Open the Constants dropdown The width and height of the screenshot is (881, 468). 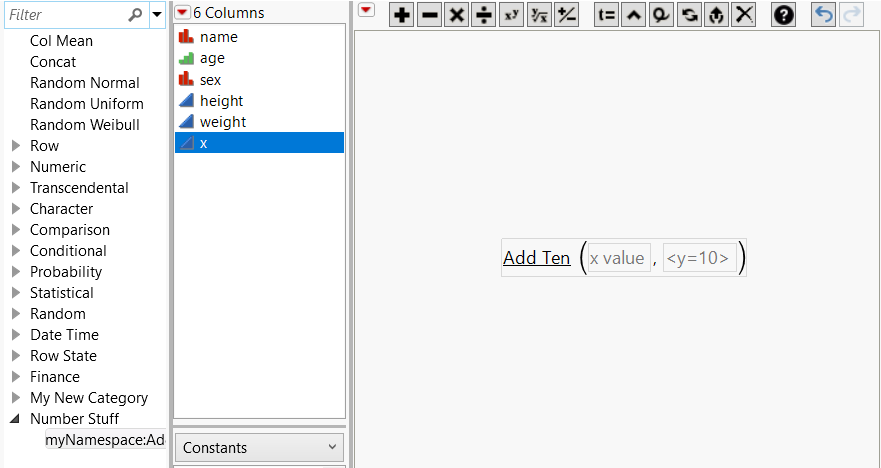coord(260,448)
